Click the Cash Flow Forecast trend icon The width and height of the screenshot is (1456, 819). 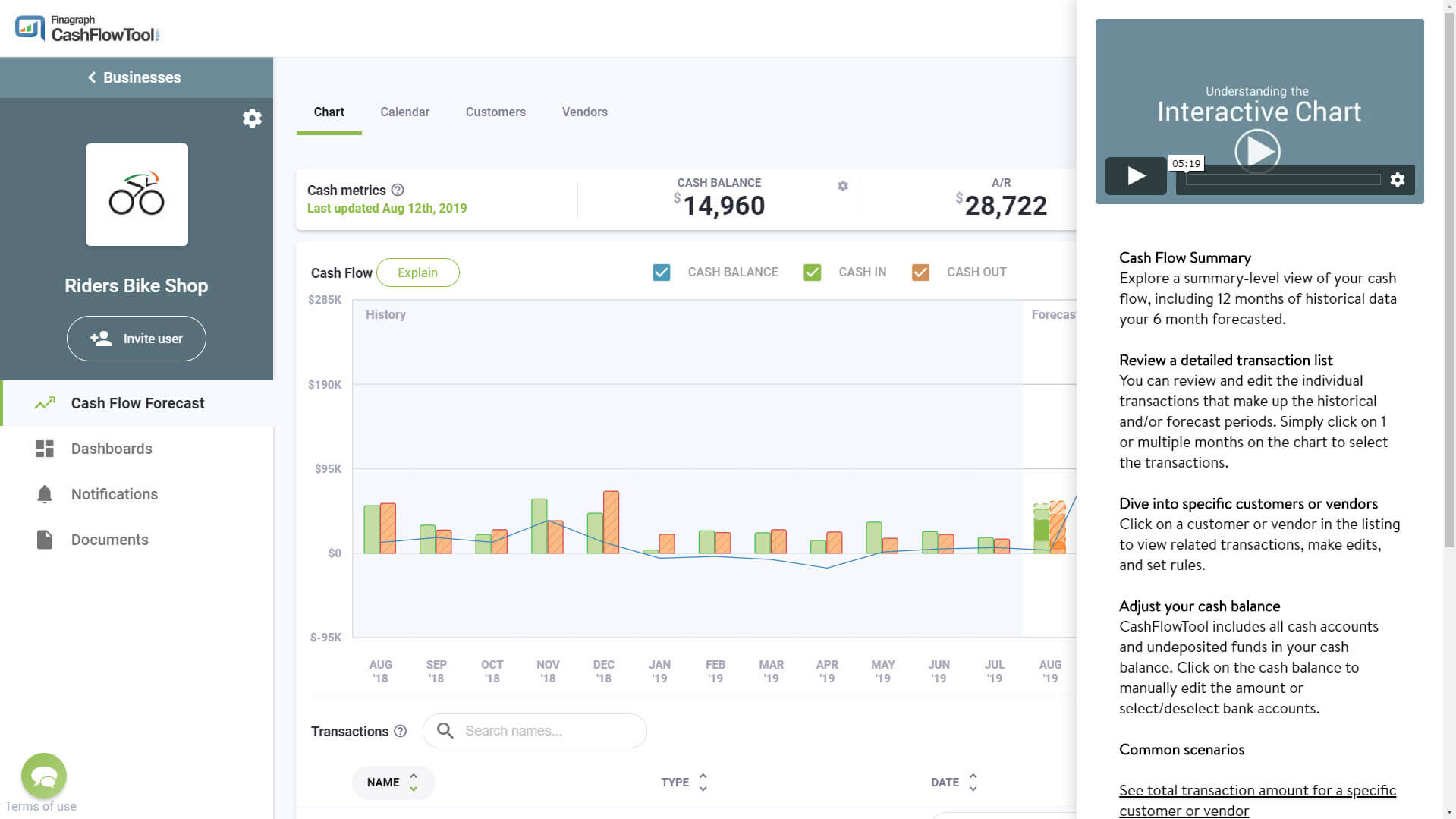[45, 403]
